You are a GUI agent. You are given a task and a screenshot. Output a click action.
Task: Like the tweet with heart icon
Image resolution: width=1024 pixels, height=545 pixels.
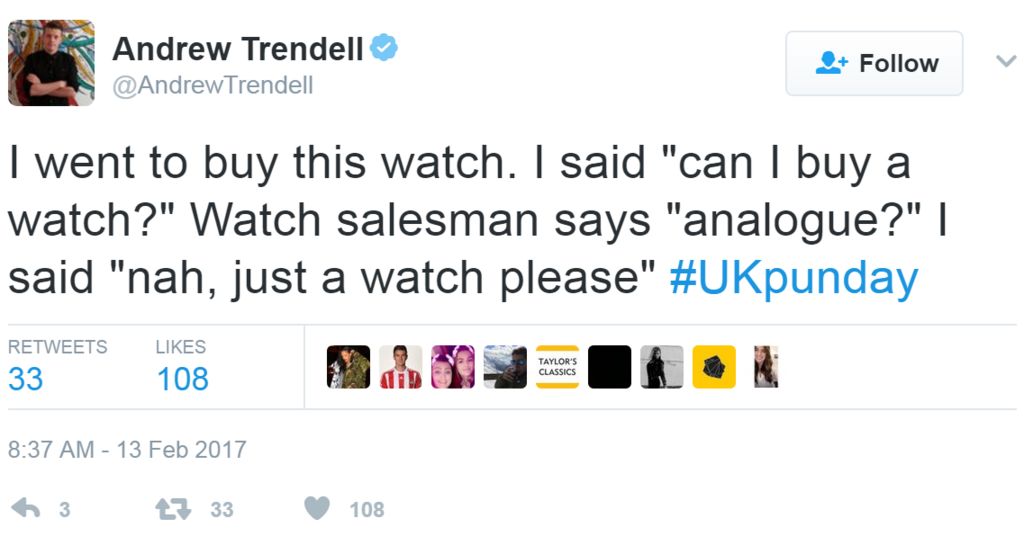pyautogui.click(x=317, y=509)
